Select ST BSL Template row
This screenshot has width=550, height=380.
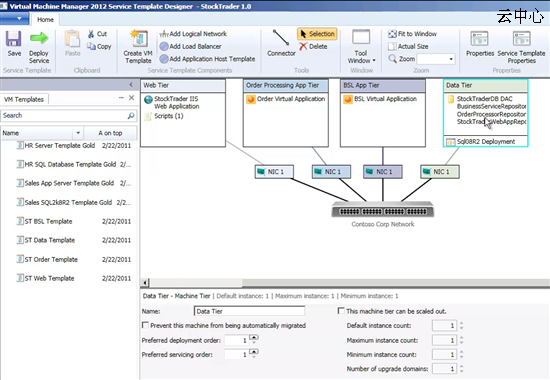(74, 221)
